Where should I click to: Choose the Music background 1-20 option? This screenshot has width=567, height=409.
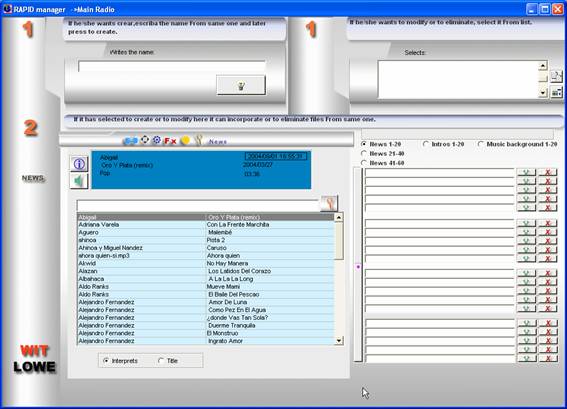click(x=517, y=144)
